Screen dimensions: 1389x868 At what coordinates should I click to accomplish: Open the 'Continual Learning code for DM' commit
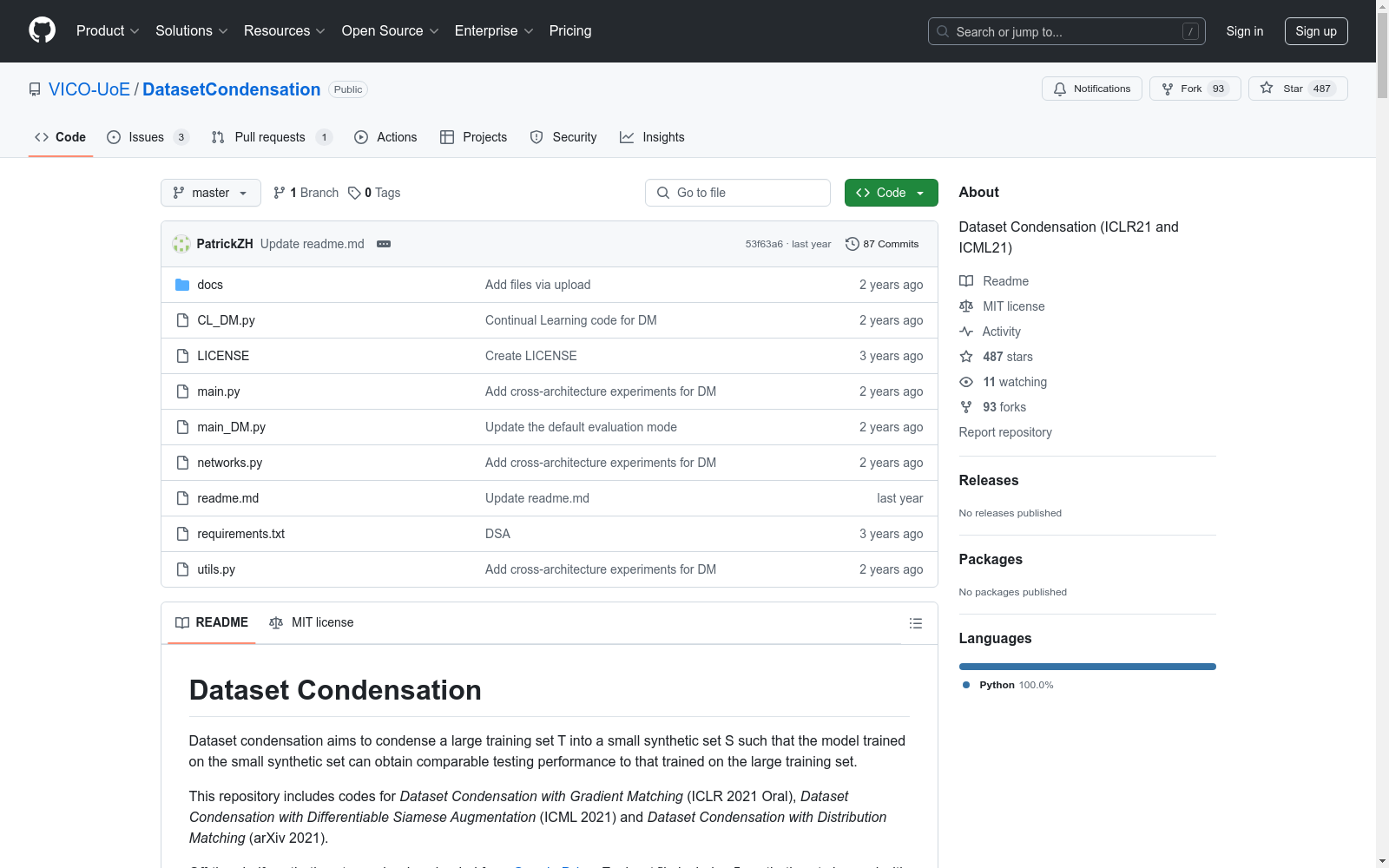coord(571,320)
